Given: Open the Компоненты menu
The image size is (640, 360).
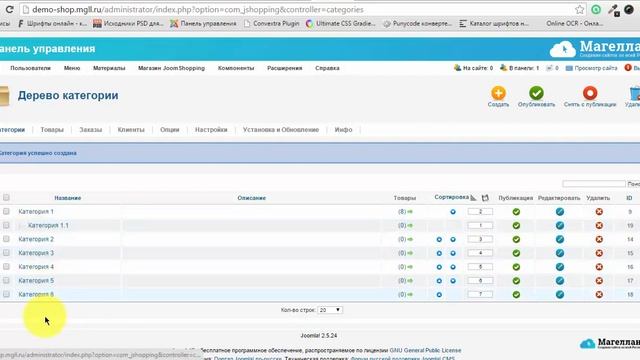Looking at the screenshot, I should 236,68.
